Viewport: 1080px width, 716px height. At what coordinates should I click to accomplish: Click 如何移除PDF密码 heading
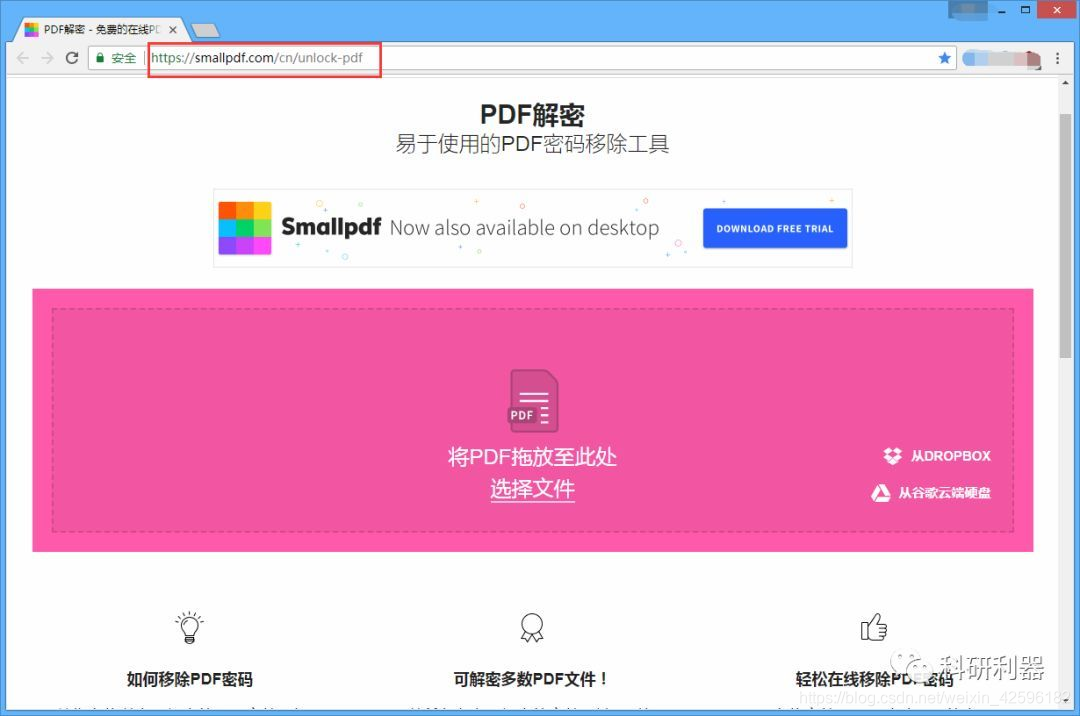pos(189,679)
